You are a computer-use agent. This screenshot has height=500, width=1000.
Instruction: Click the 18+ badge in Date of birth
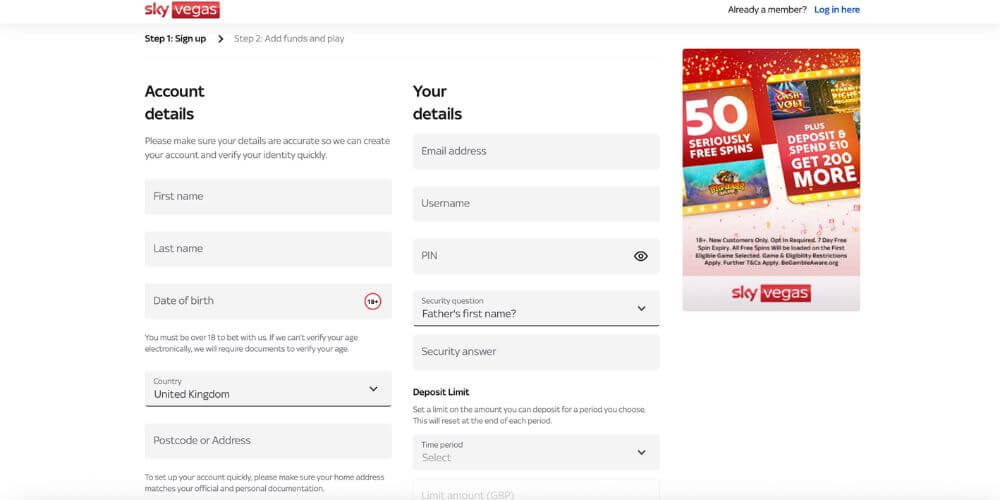(372, 301)
